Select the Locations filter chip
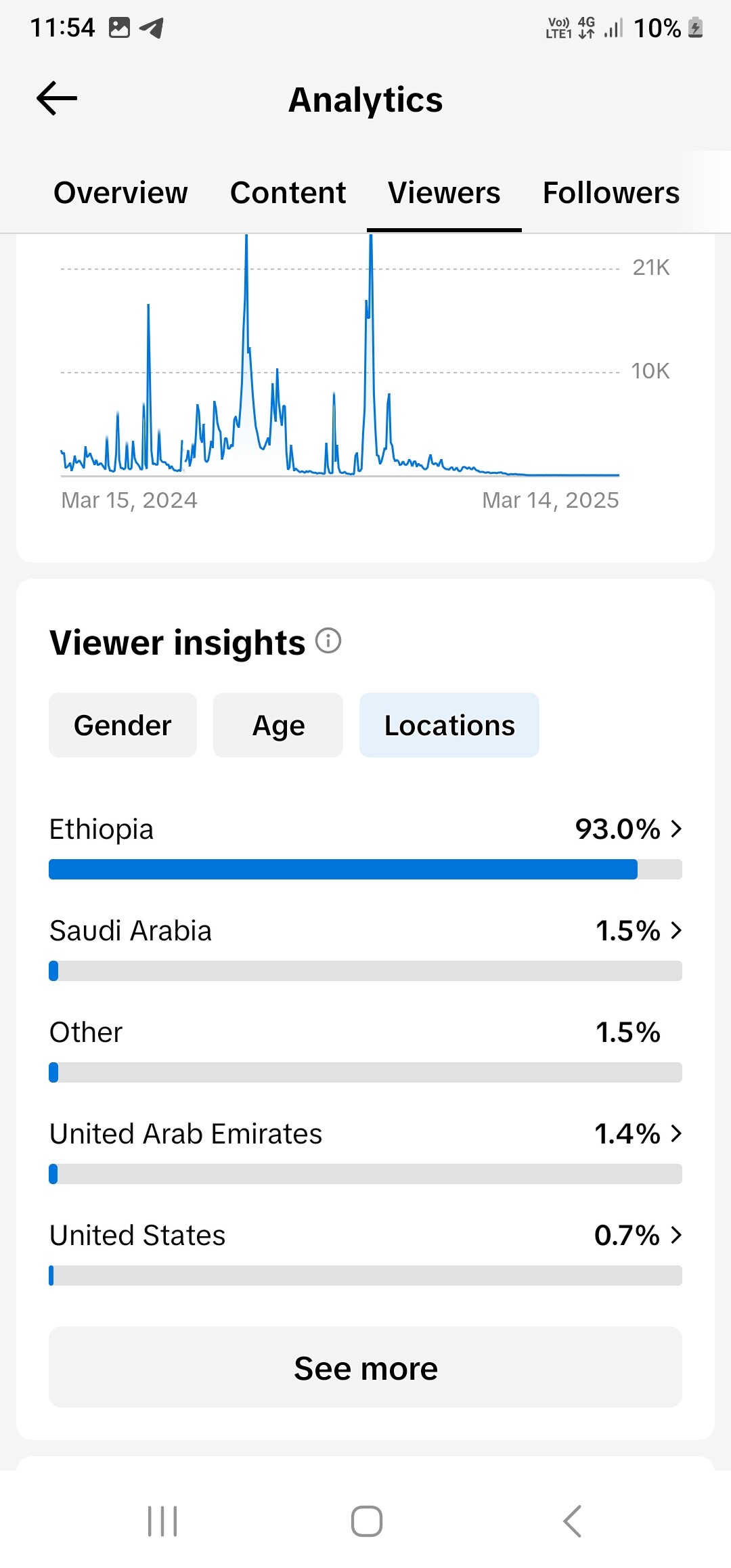Viewport: 731px width, 1568px height. (449, 725)
